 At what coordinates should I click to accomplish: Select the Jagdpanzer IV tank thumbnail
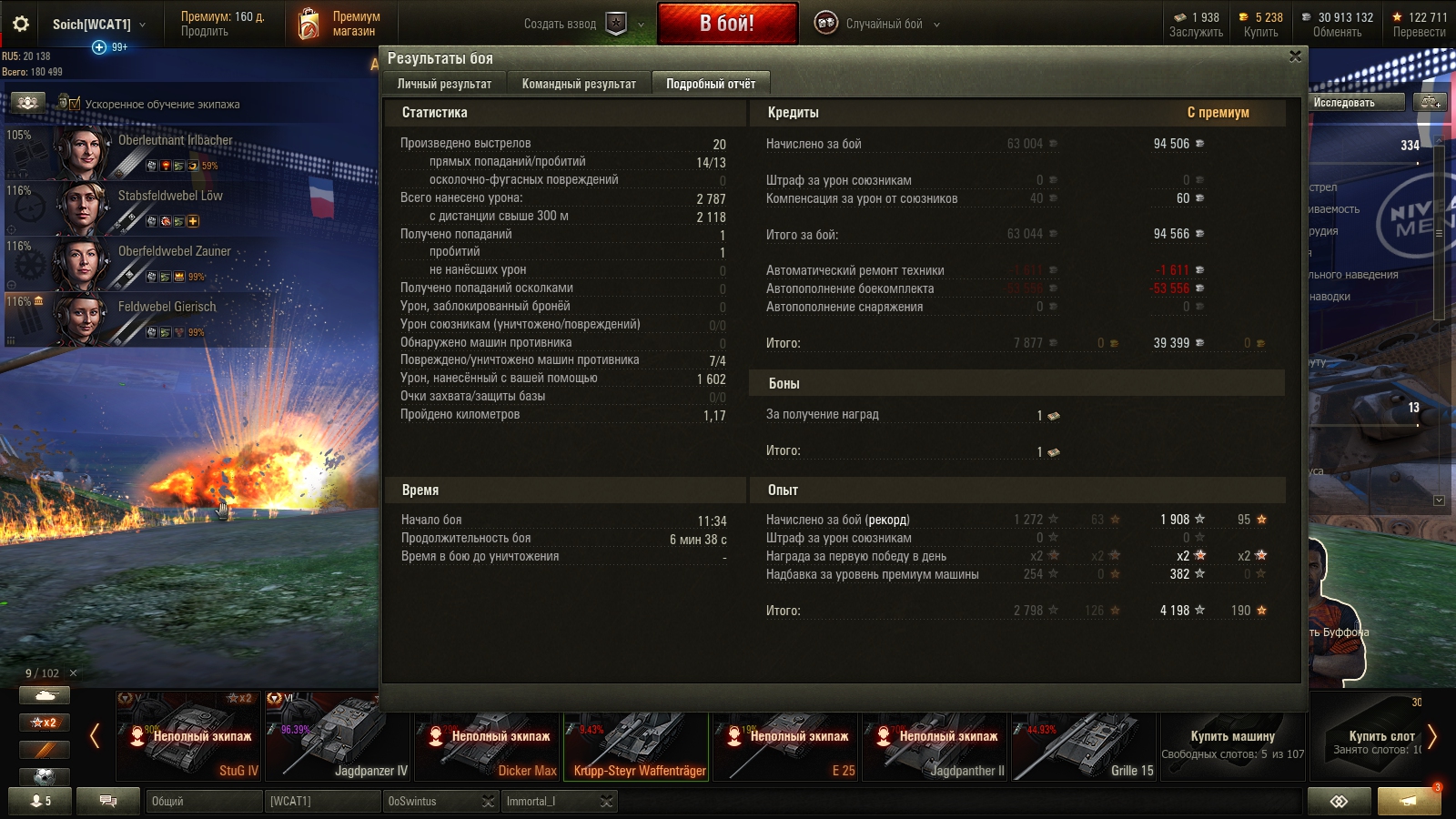[338, 735]
